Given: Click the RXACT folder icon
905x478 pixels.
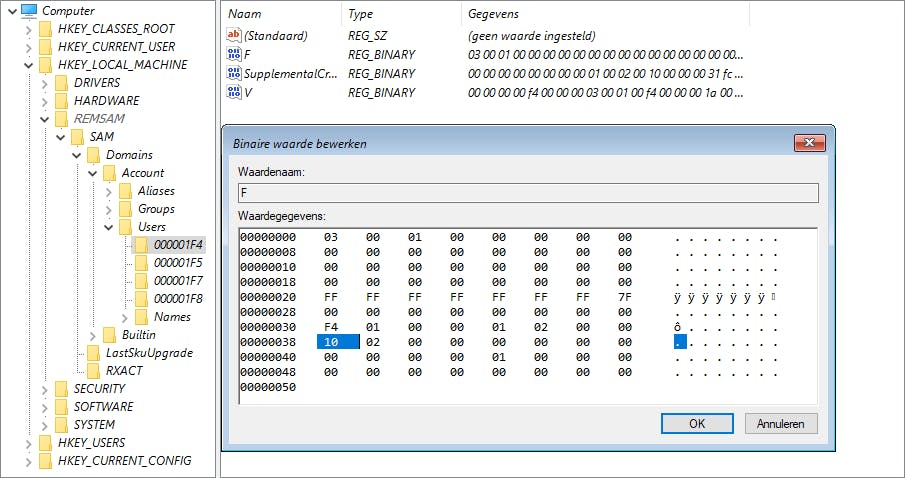Looking at the screenshot, I should tap(94, 371).
